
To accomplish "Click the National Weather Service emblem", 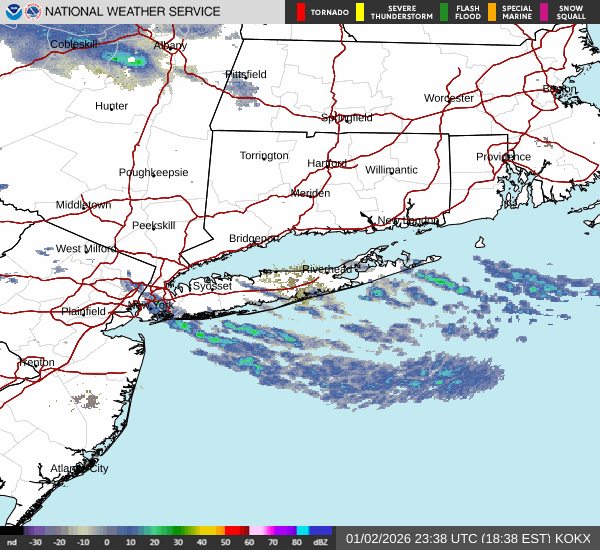I will [33, 12].
